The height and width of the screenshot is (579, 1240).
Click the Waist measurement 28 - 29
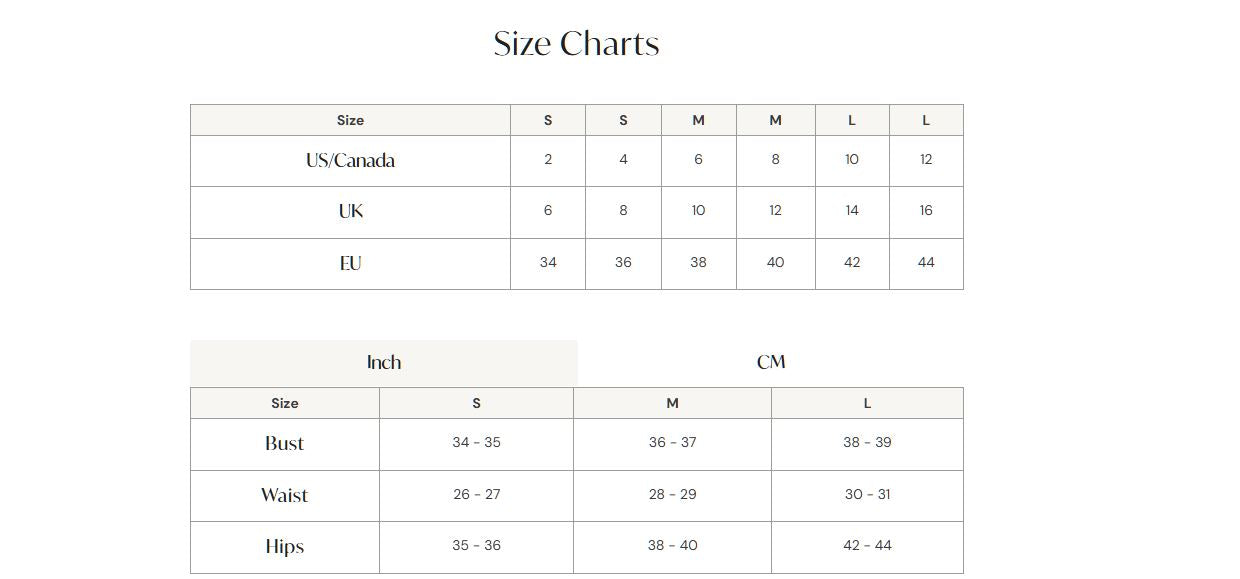[672, 495]
